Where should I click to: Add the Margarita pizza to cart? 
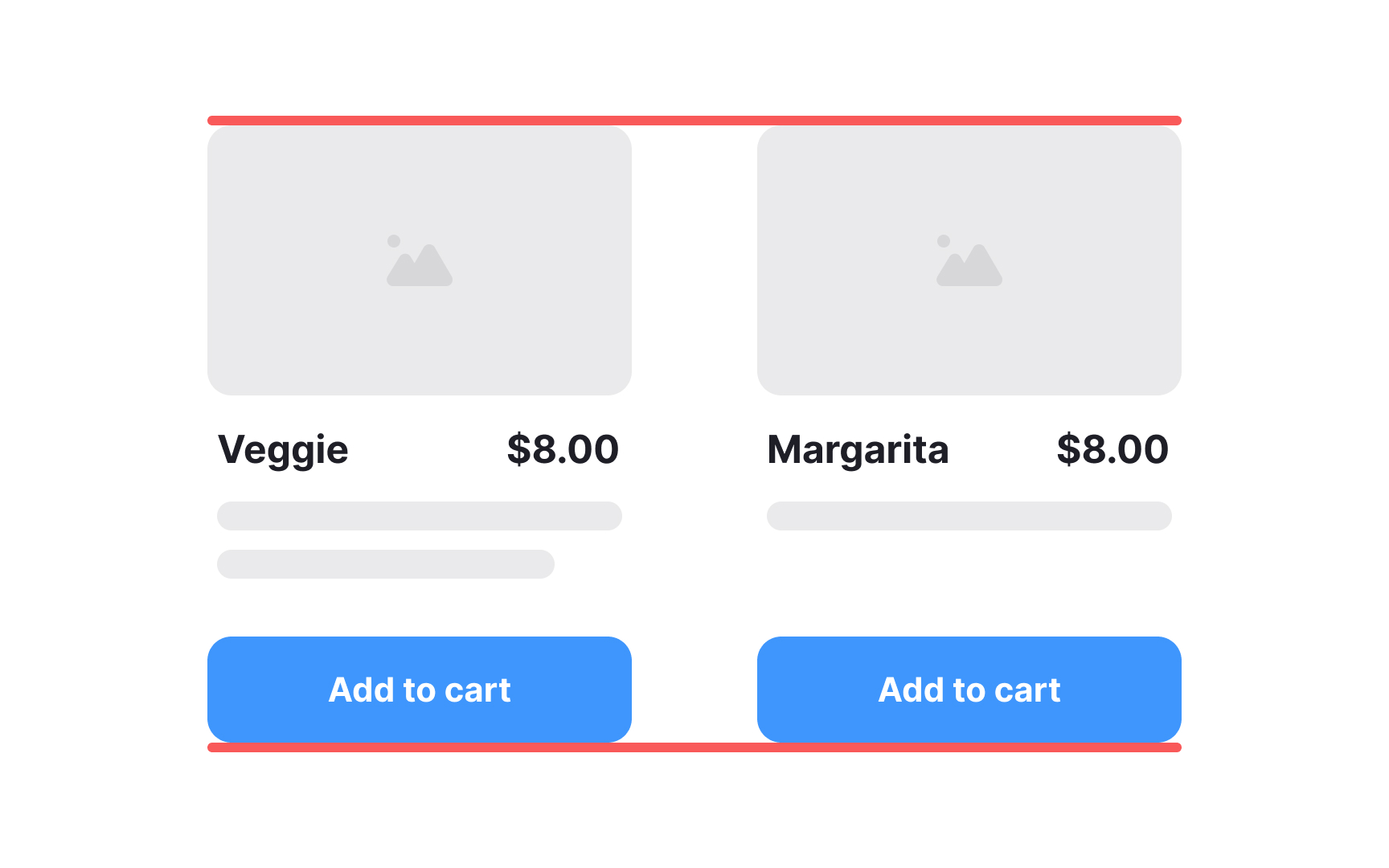[969, 689]
